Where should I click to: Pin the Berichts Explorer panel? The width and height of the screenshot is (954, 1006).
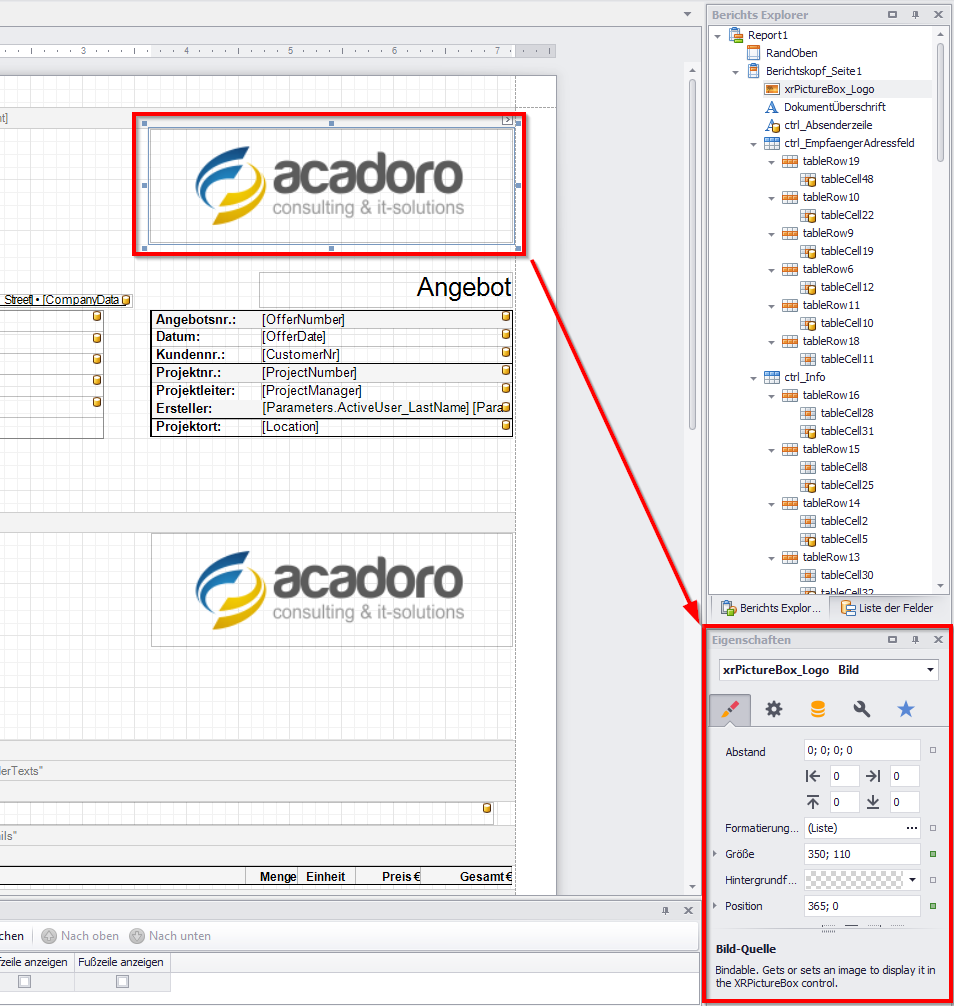915,15
